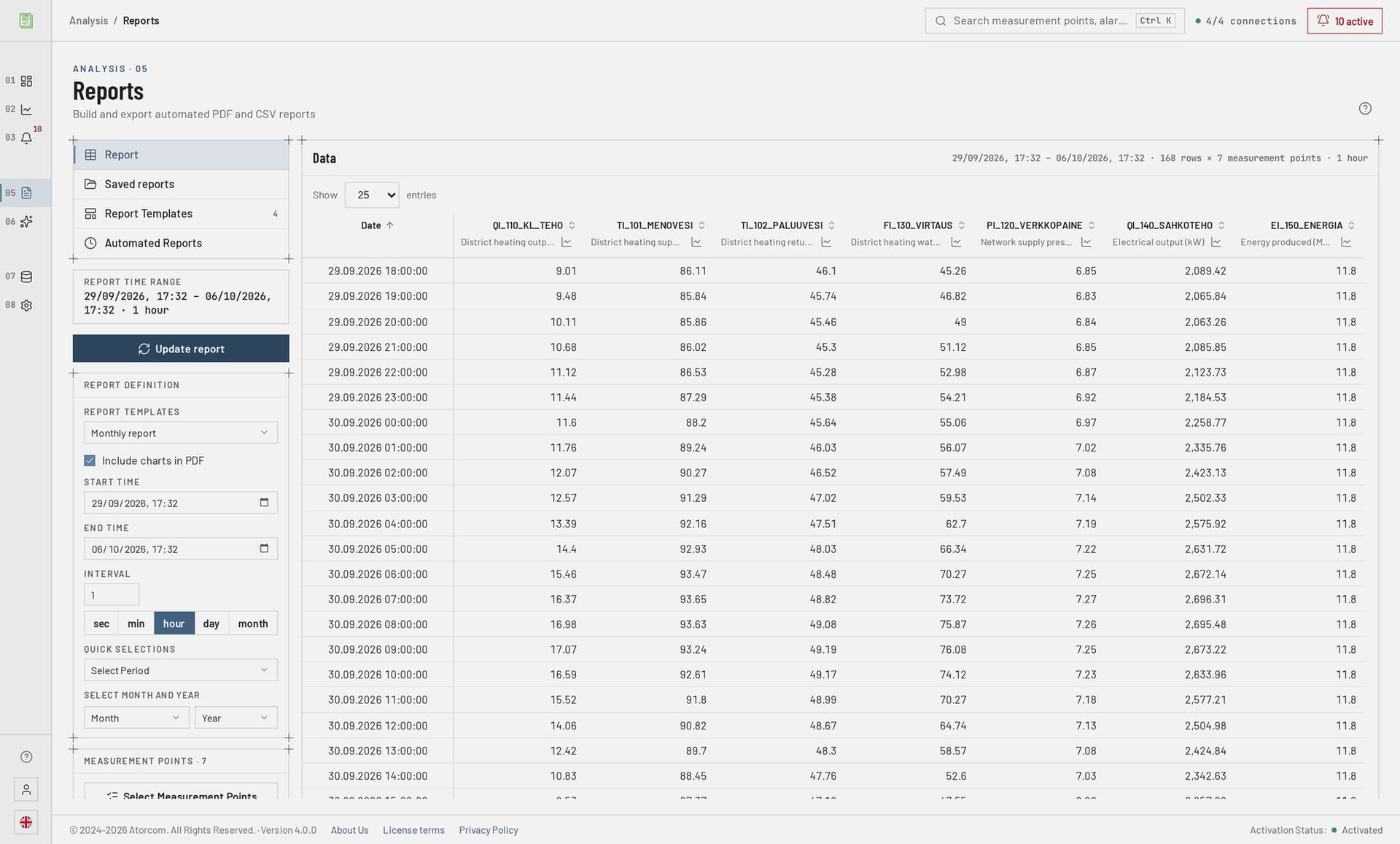Sort by PI_120_VERKKOPAINE column
Viewport: 1400px width, 844px height.
point(1041,226)
